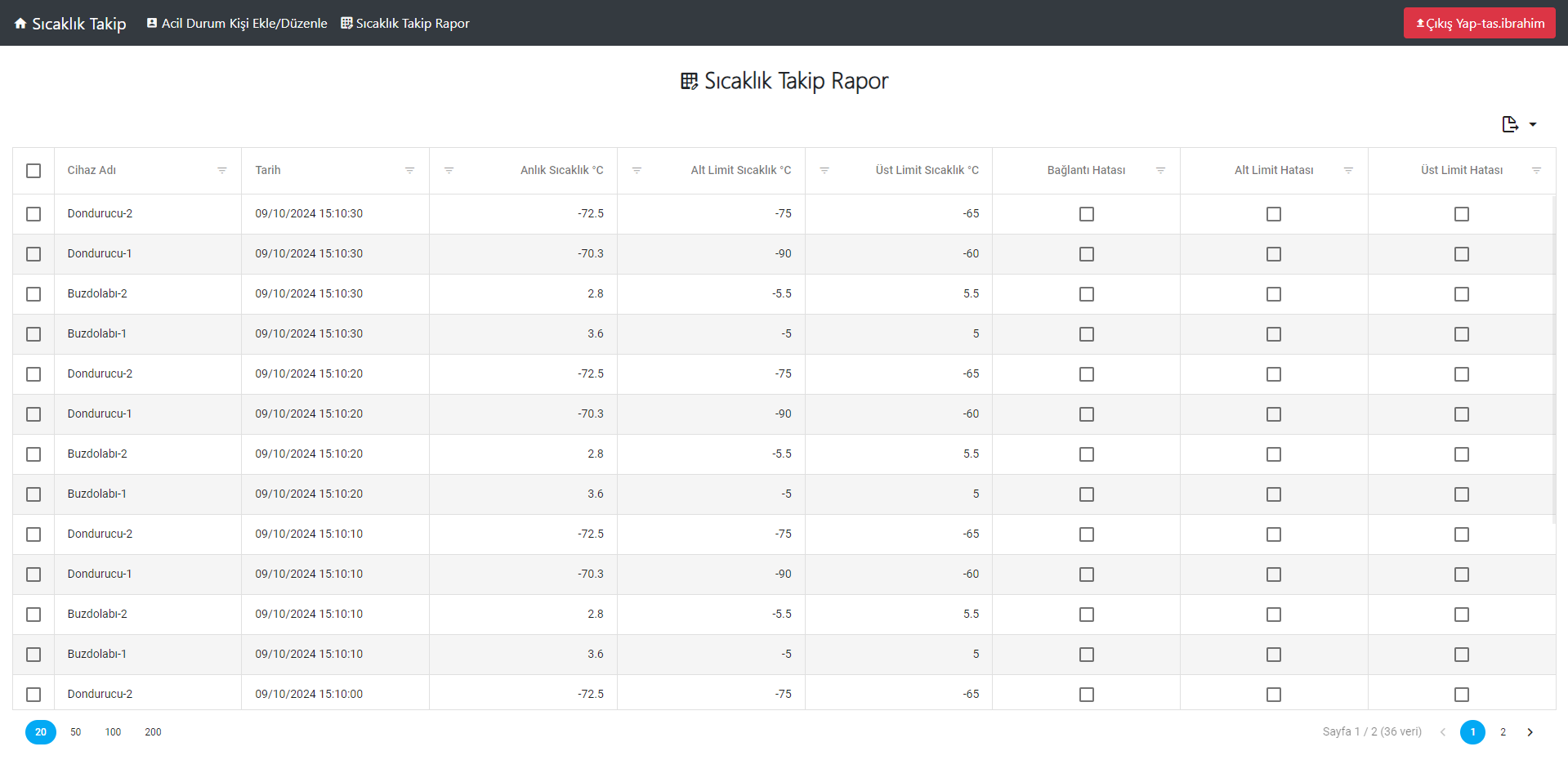
Task: Choose 200 rows per page
Action: pyautogui.click(x=153, y=732)
